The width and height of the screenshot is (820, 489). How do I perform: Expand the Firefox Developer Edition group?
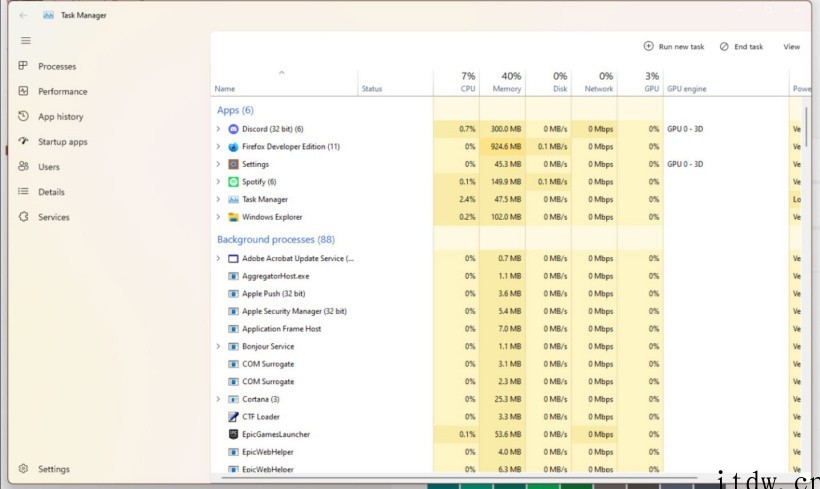coord(219,146)
